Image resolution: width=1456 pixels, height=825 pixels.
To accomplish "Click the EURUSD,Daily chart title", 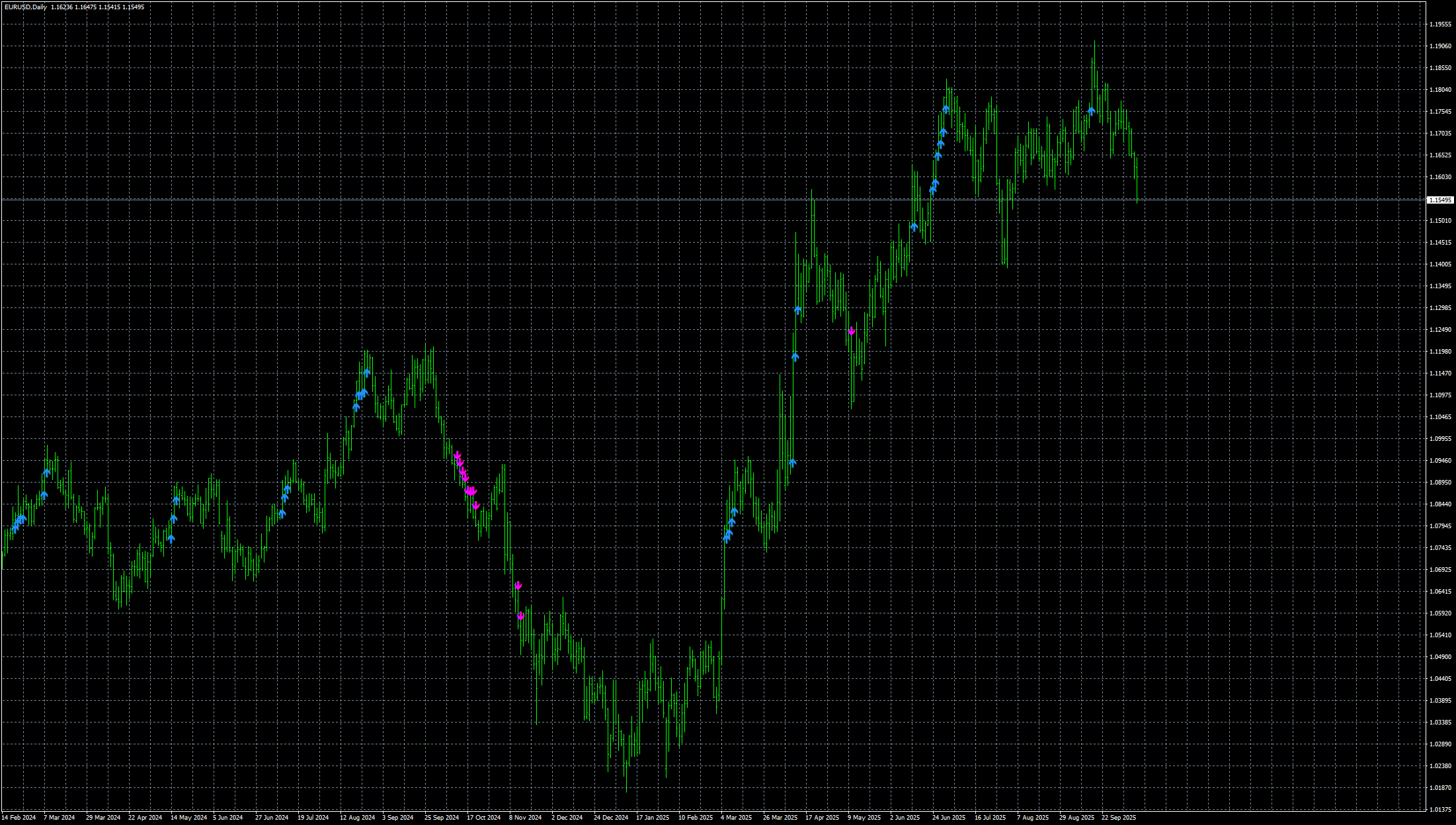I will [26, 7].
